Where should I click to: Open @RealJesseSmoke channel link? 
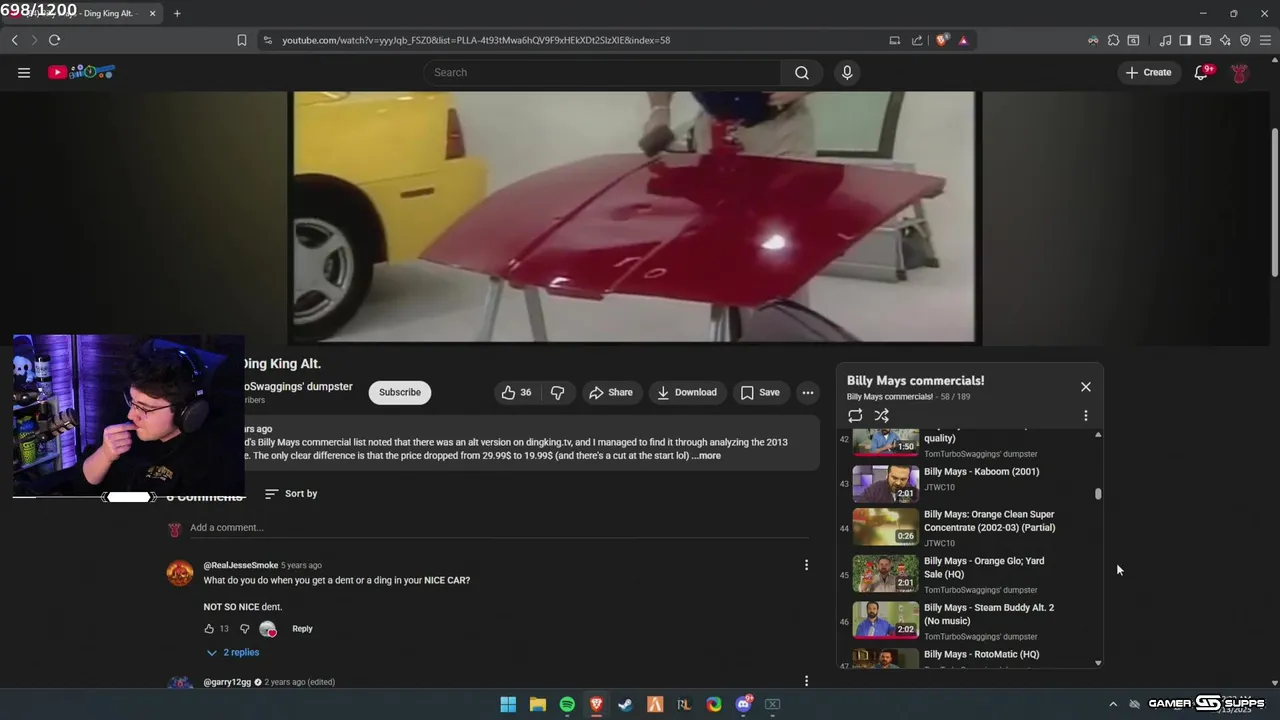(x=241, y=565)
